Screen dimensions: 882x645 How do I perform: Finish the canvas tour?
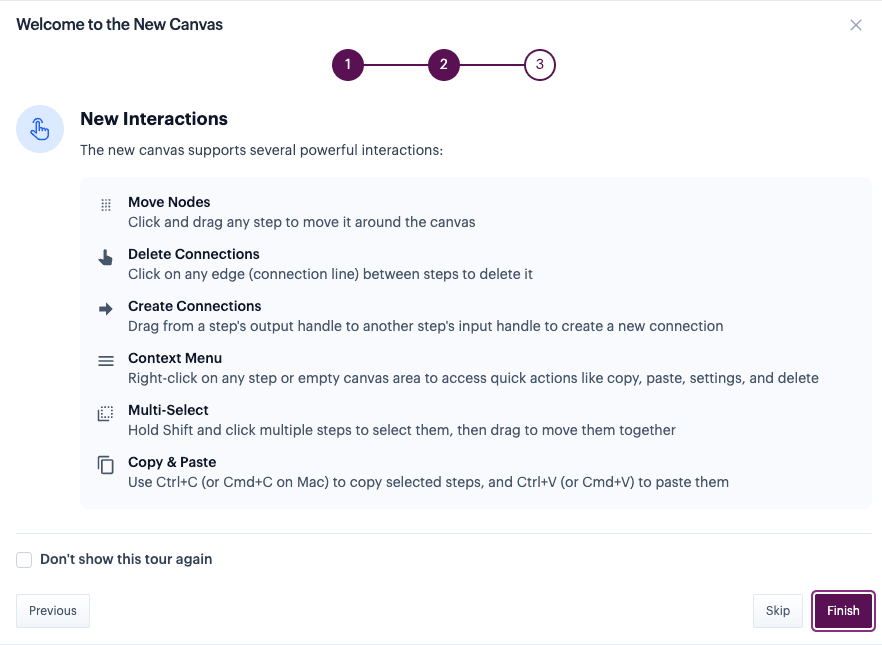pyautogui.click(x=843, y=611)
